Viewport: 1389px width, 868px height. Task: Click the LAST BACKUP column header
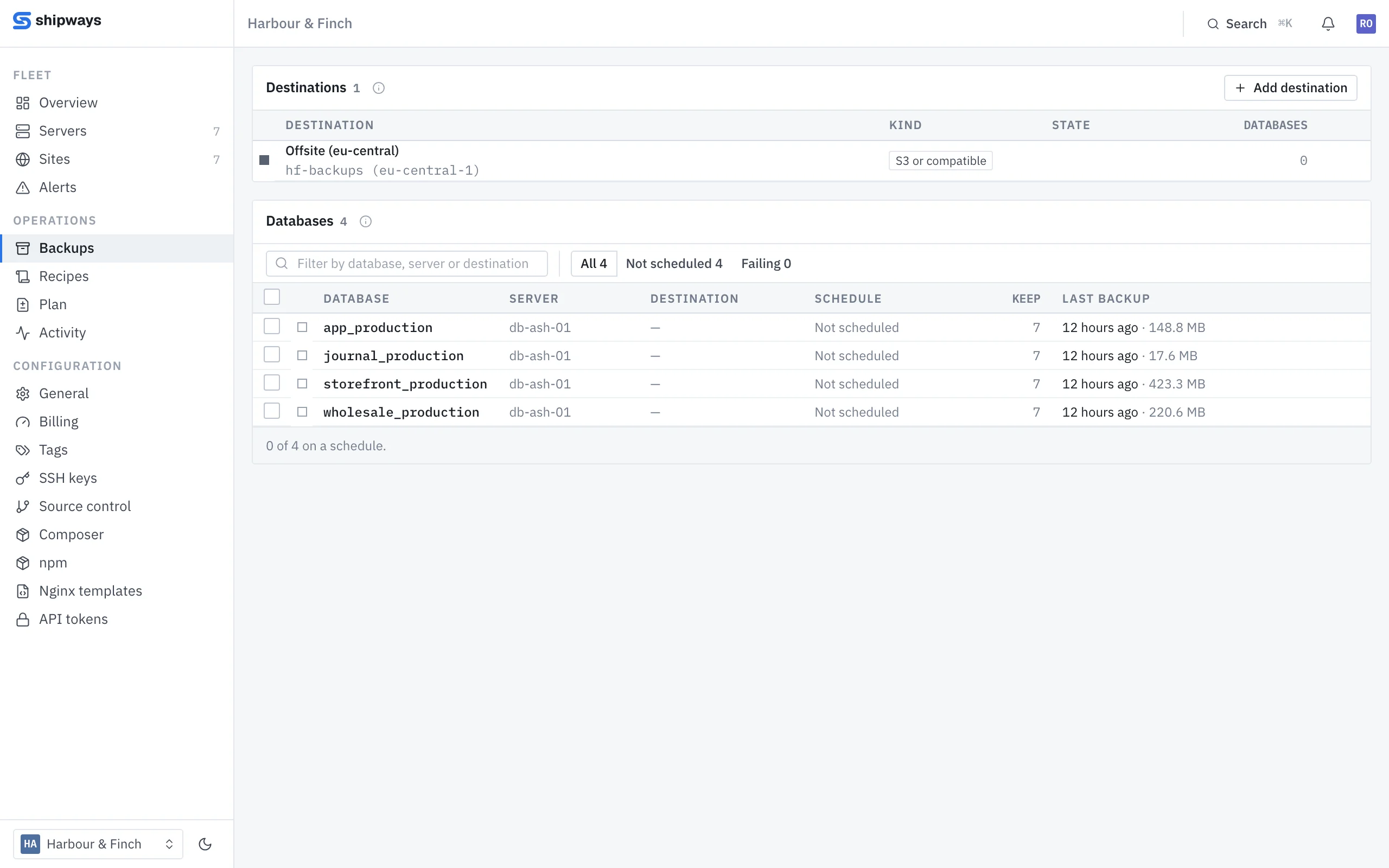click(1106, 298)
